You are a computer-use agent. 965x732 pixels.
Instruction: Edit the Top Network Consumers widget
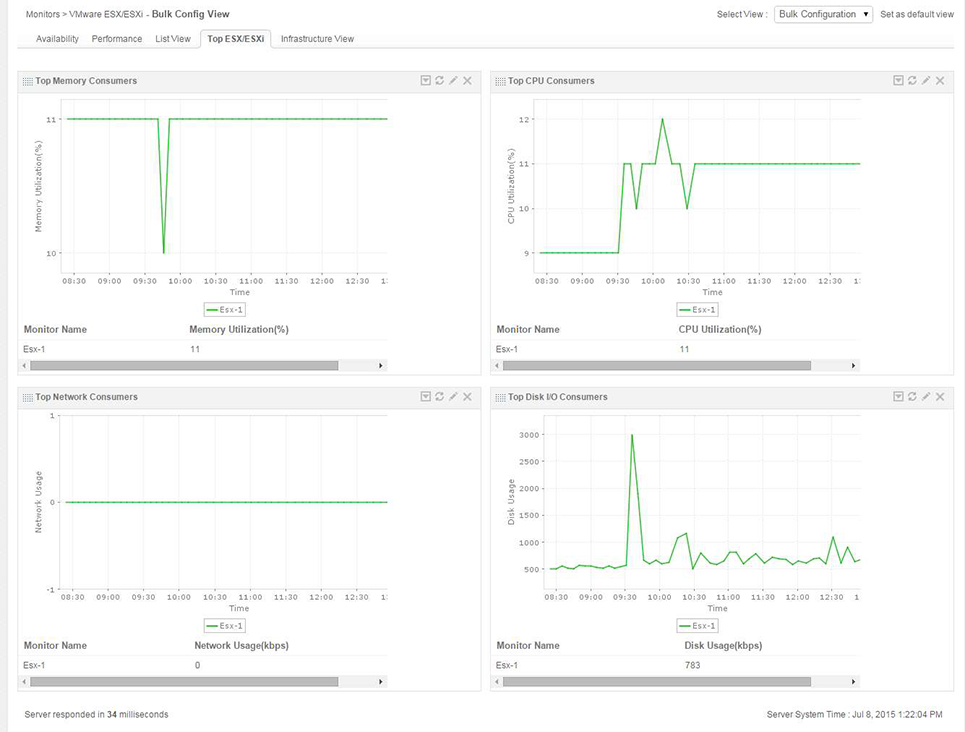click(454, 396)
